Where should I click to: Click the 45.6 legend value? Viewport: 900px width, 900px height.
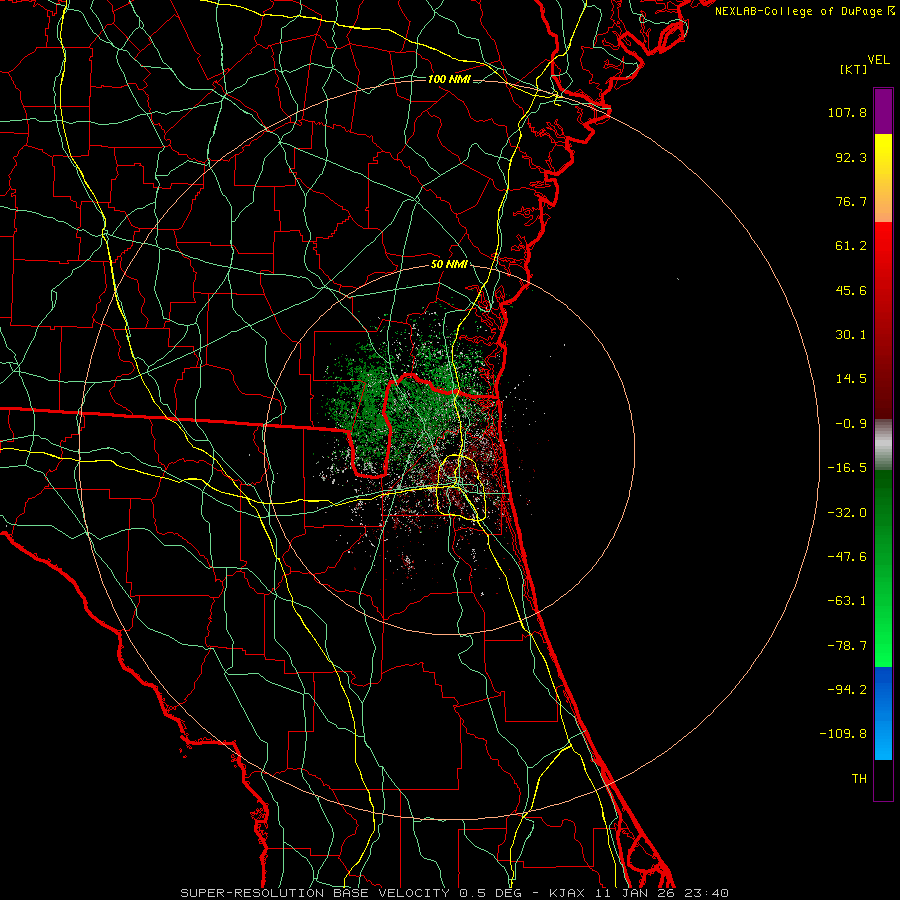[851, 290]
